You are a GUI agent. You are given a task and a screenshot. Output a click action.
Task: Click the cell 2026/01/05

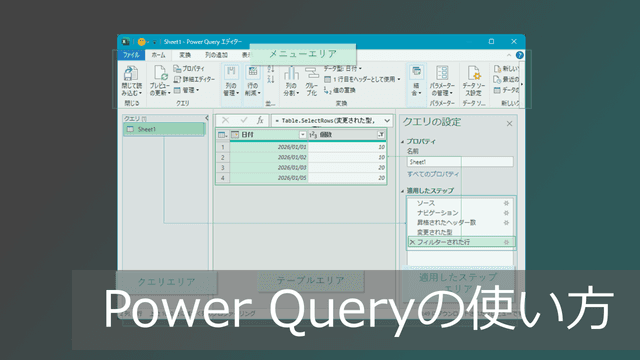pos(269,178)
